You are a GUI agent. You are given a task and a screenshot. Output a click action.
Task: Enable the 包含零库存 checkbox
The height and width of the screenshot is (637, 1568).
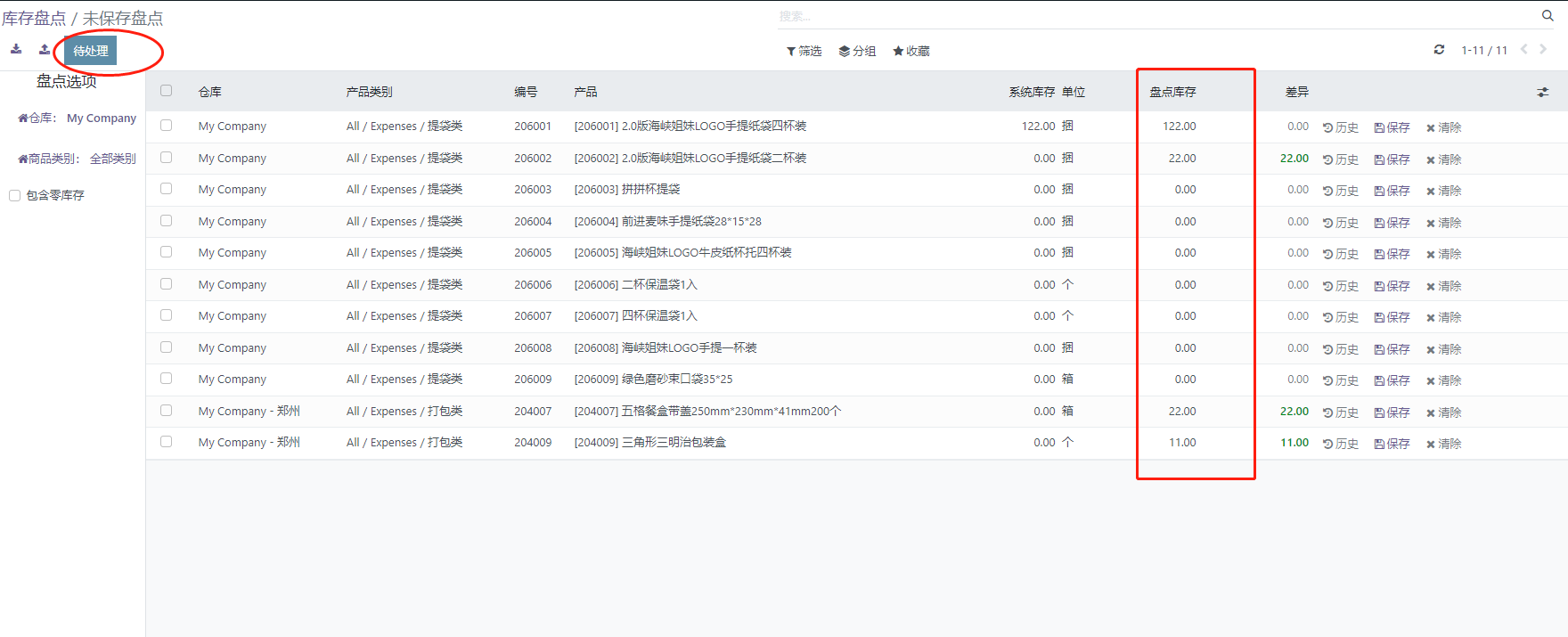click(15, 196)
